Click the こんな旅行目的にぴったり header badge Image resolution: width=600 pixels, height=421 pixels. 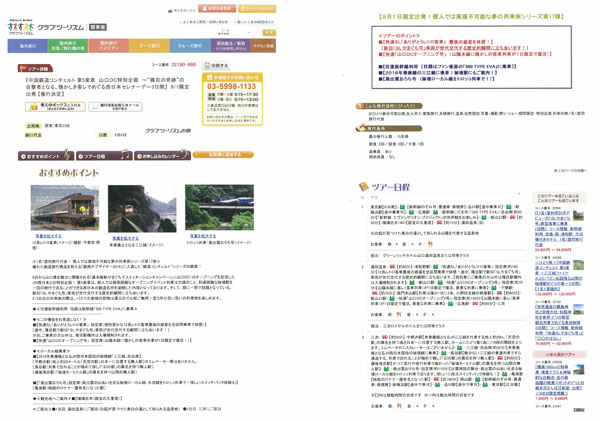point(389,106)
